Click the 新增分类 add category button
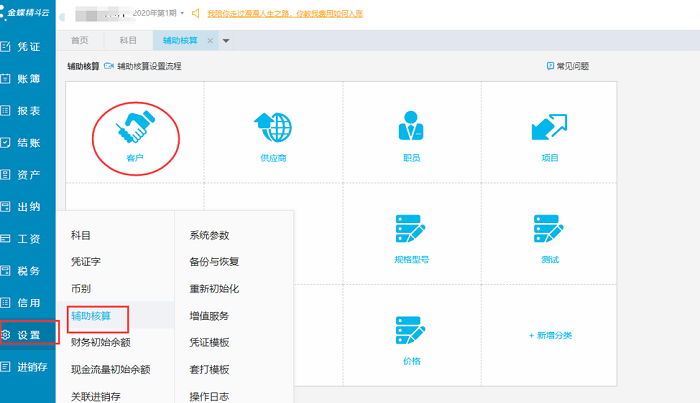Image resolution: width=700 pixels, height=403 pixels. tap(549, 335)
